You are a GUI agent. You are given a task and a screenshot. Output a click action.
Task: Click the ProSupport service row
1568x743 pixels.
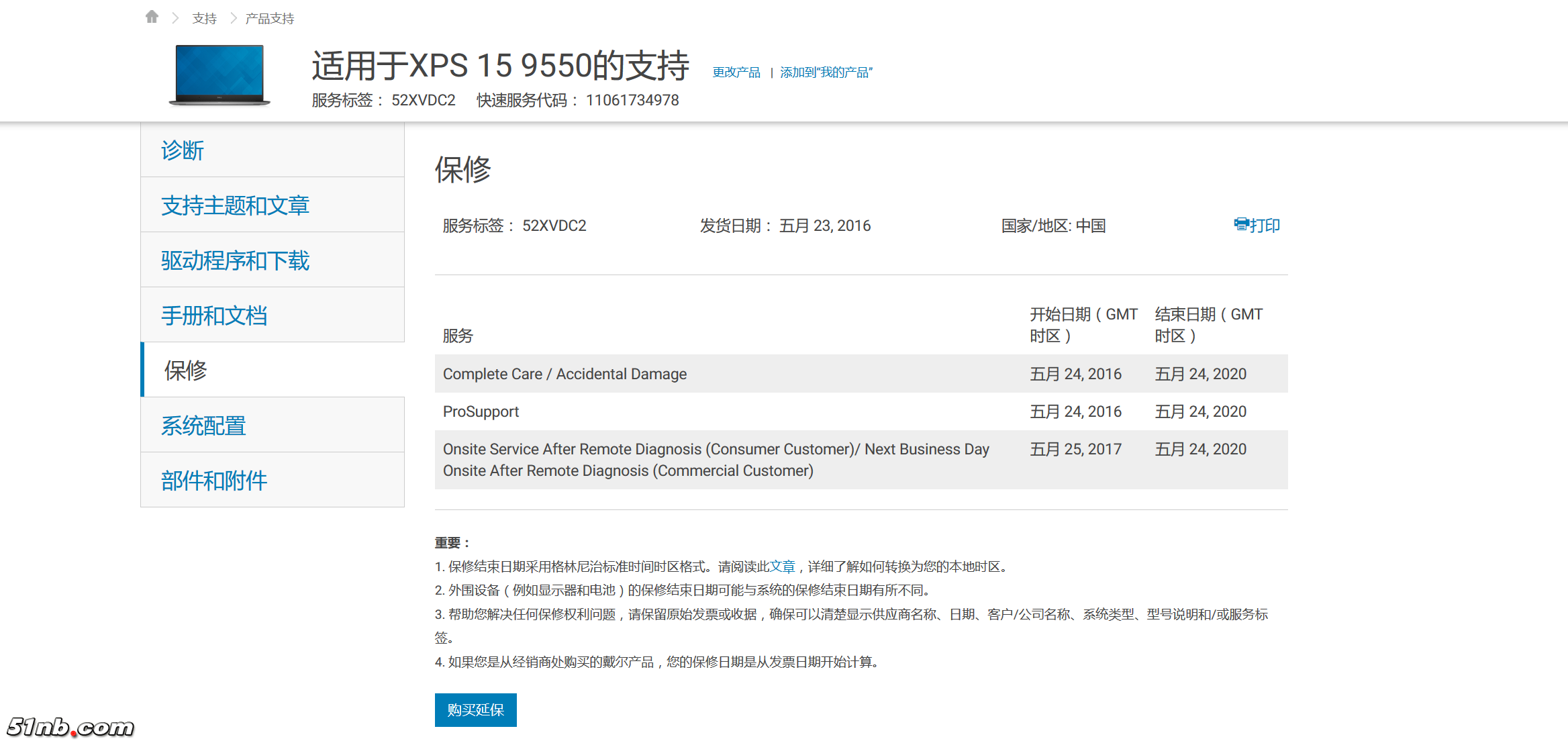[x=481, y=411]
